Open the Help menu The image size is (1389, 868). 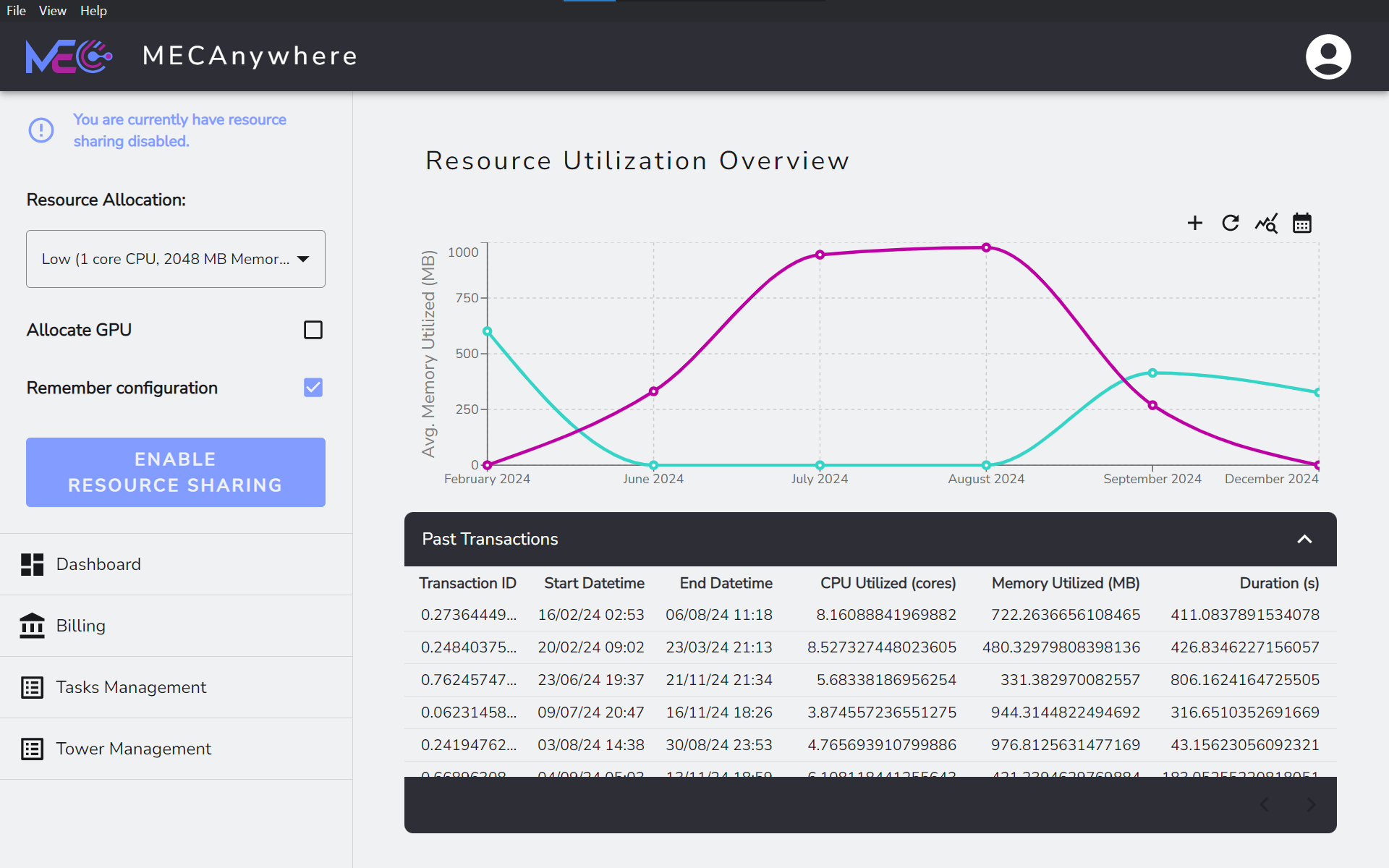point(93,11)
